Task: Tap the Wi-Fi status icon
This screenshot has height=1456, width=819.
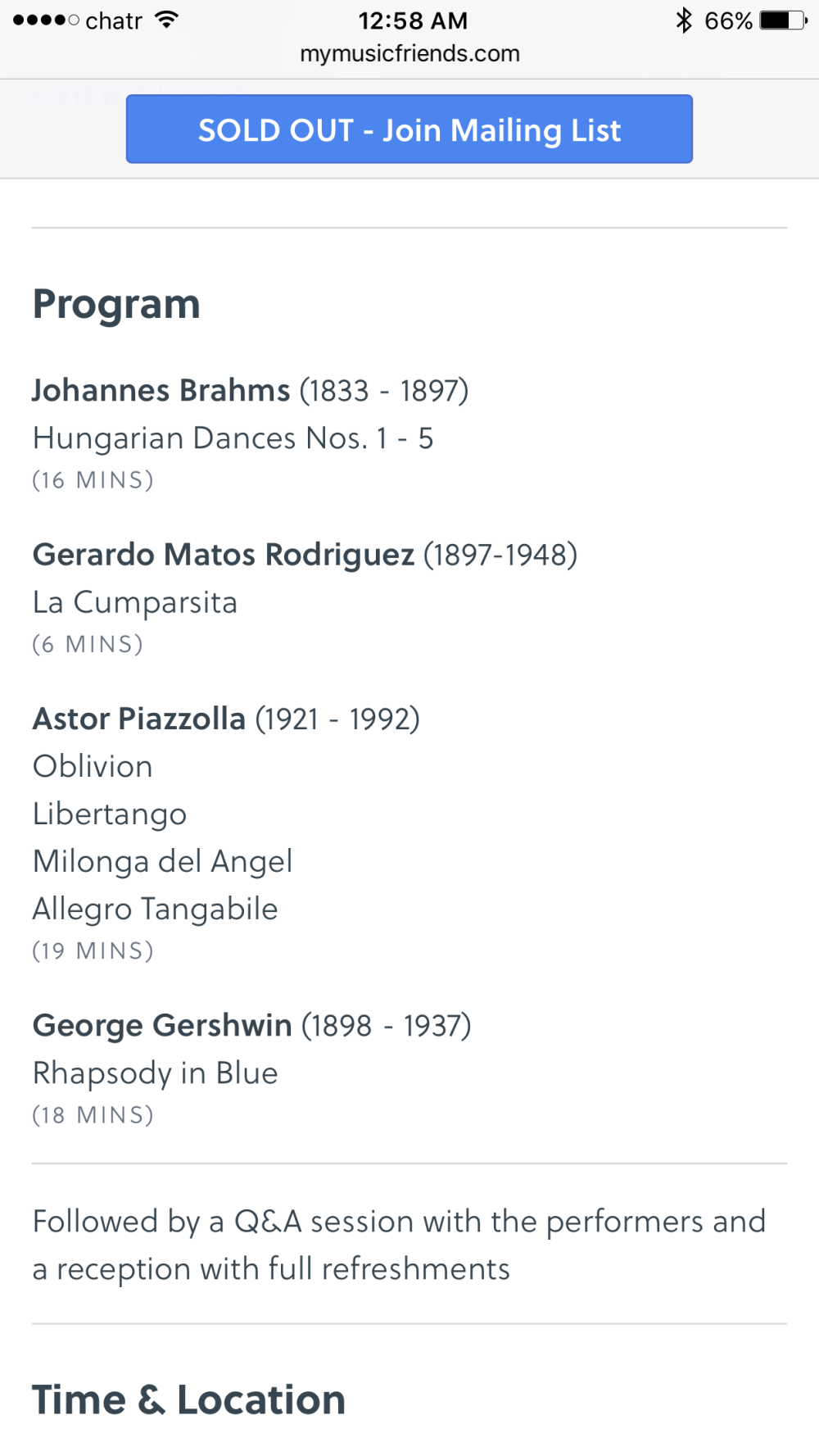Action: 166,20
